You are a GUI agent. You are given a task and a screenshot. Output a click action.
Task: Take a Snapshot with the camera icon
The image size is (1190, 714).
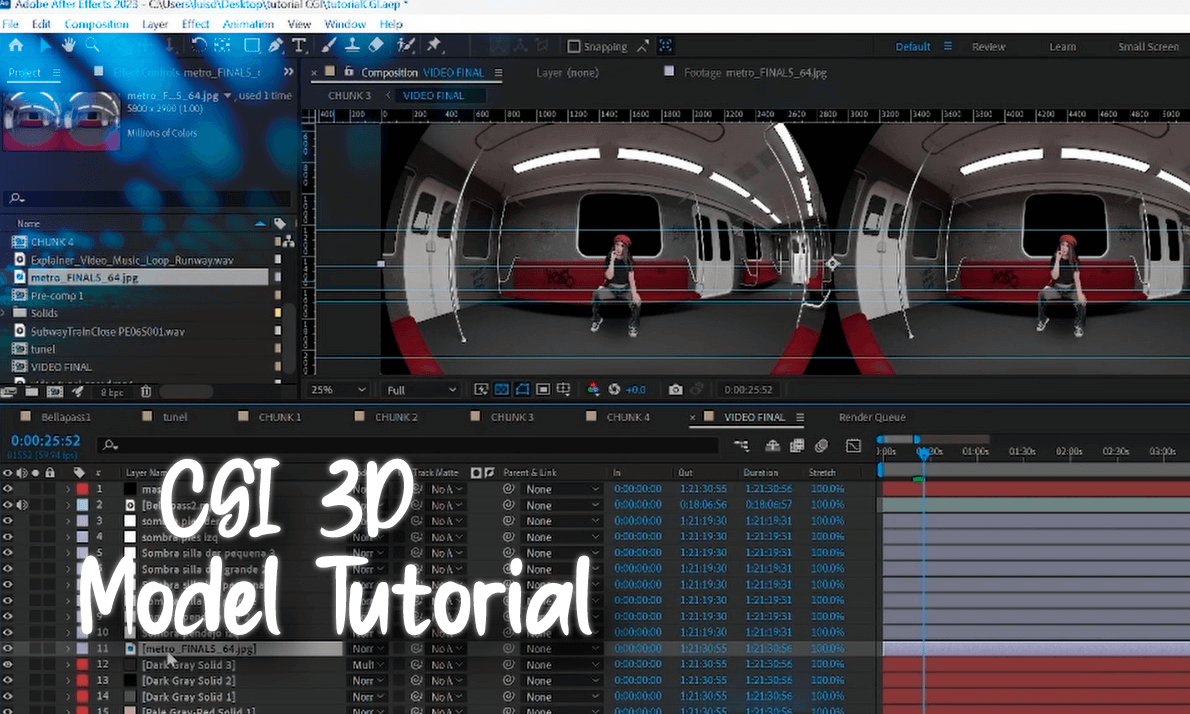click(x=676, y=390)
